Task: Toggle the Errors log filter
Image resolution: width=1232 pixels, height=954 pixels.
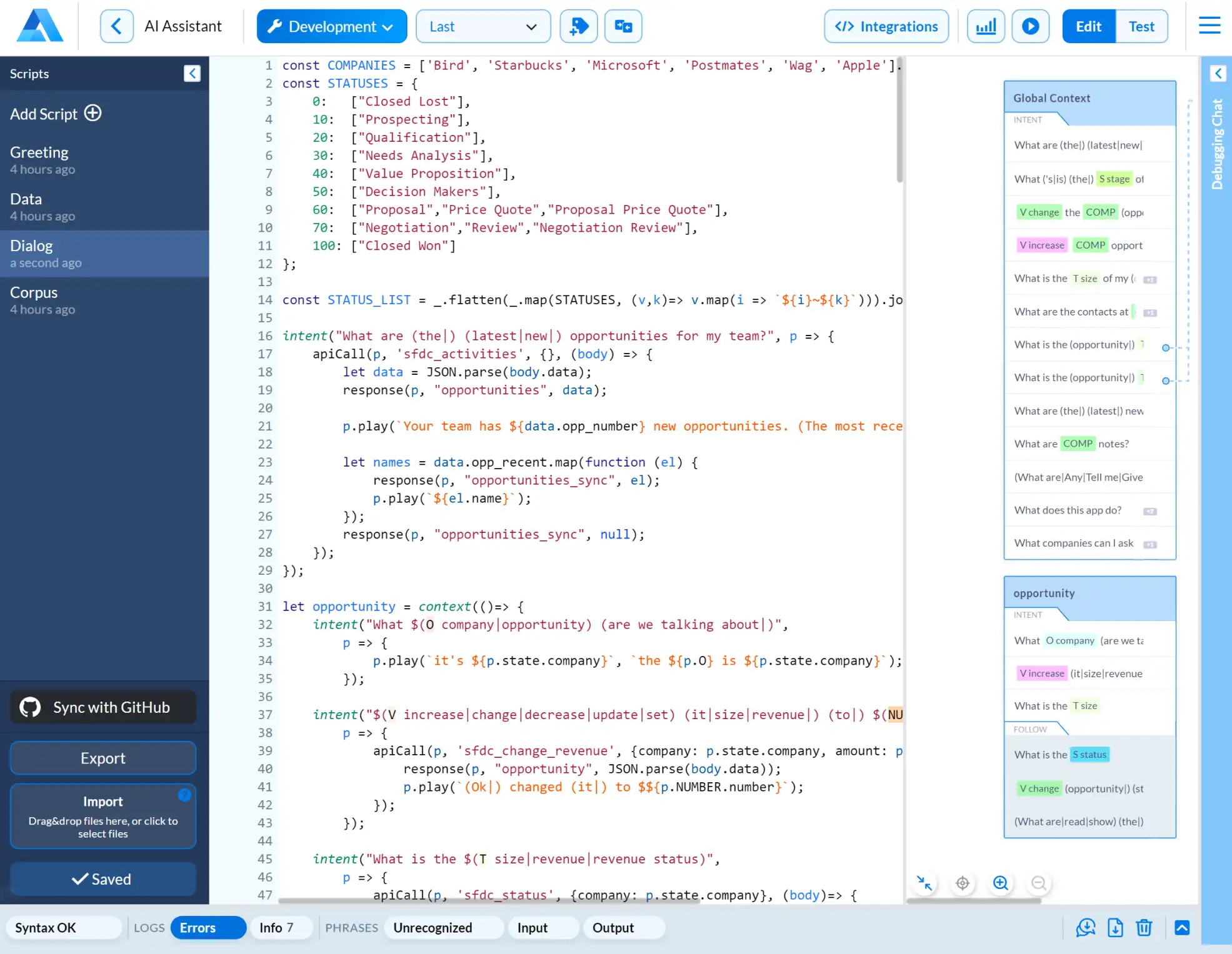Action: pyautogui.click(x=208, y=928)
